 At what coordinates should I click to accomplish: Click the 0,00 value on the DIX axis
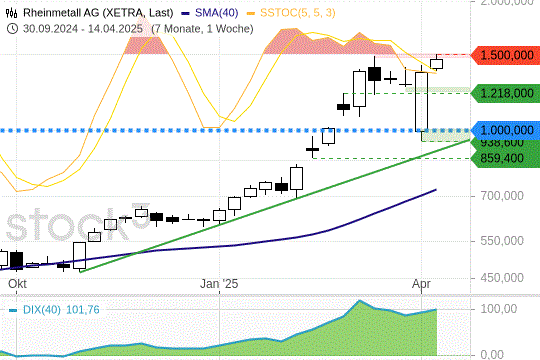click(492, 354)
